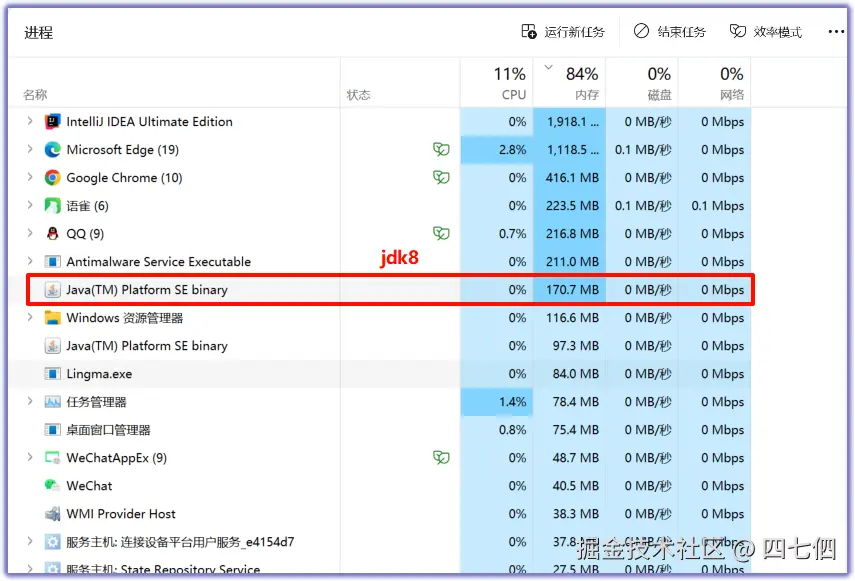Image resolution: width=855 pixels, height=581 pixels.
Task: Expand the WeChatAppEx (9) group
Action: (x=30, y=457)
